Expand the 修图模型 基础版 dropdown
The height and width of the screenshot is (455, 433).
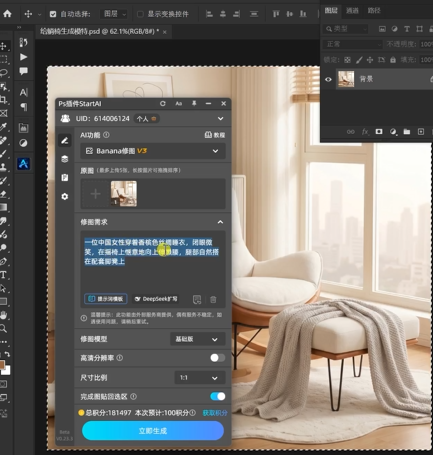[x=197, y=339]
